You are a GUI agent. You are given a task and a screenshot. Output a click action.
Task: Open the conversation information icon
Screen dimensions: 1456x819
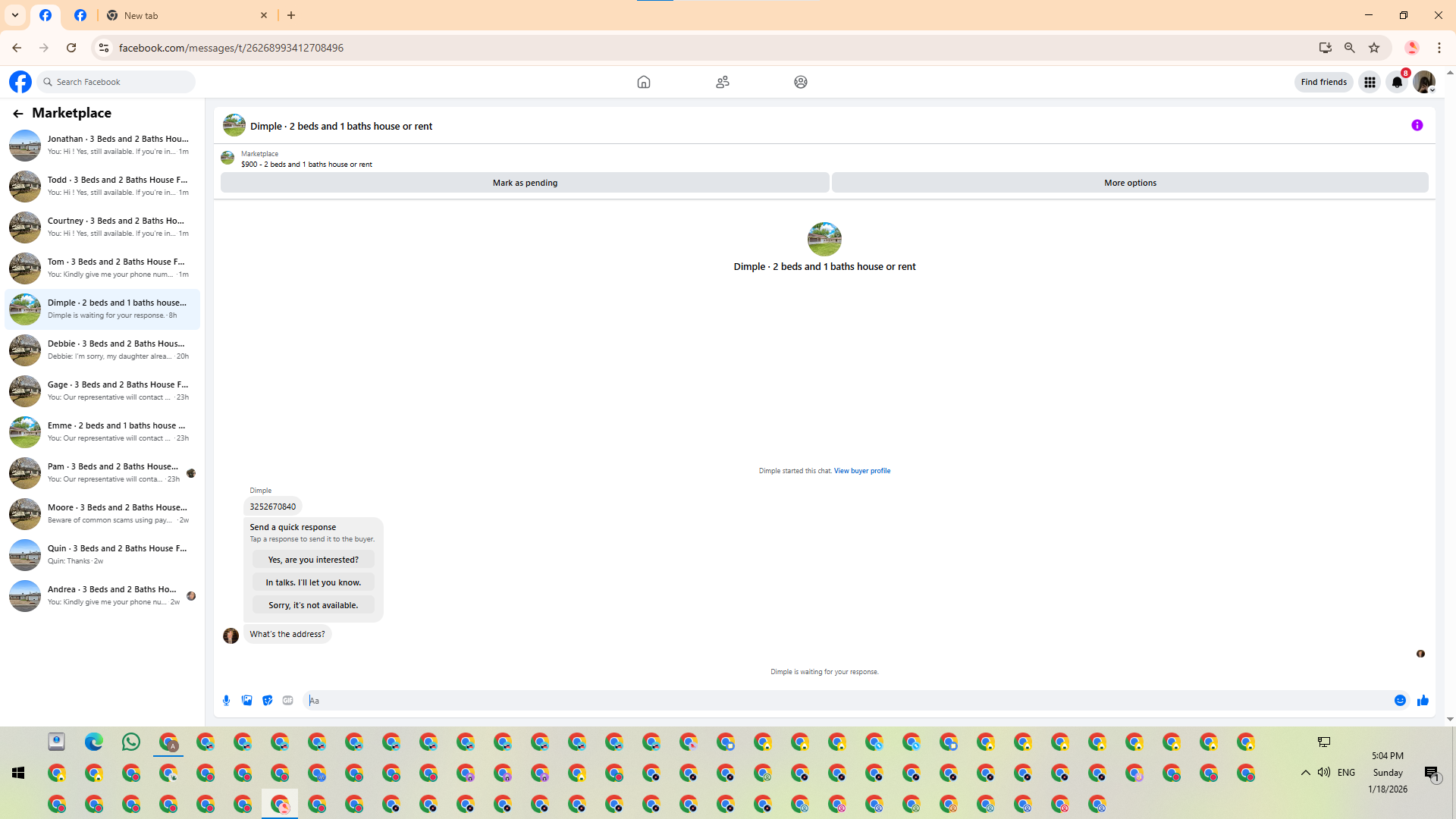1417,126
